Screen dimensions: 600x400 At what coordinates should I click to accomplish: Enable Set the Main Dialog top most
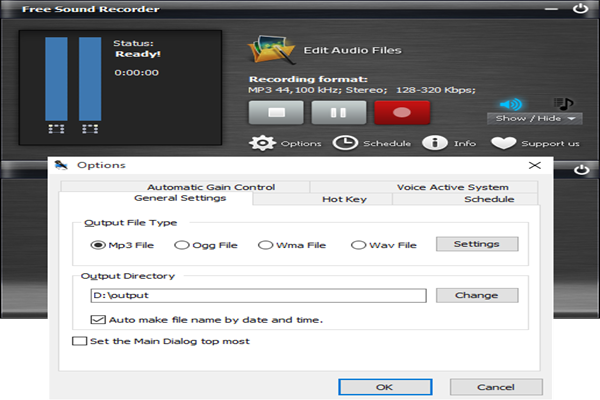(x=80, y=341)
